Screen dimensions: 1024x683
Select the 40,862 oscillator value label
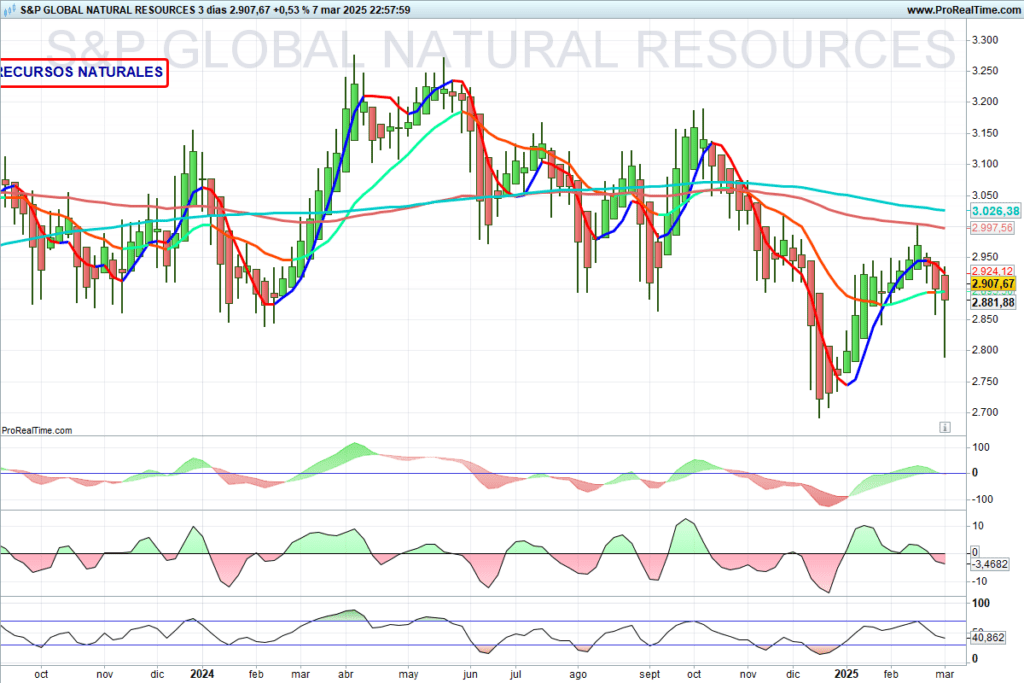988,637
